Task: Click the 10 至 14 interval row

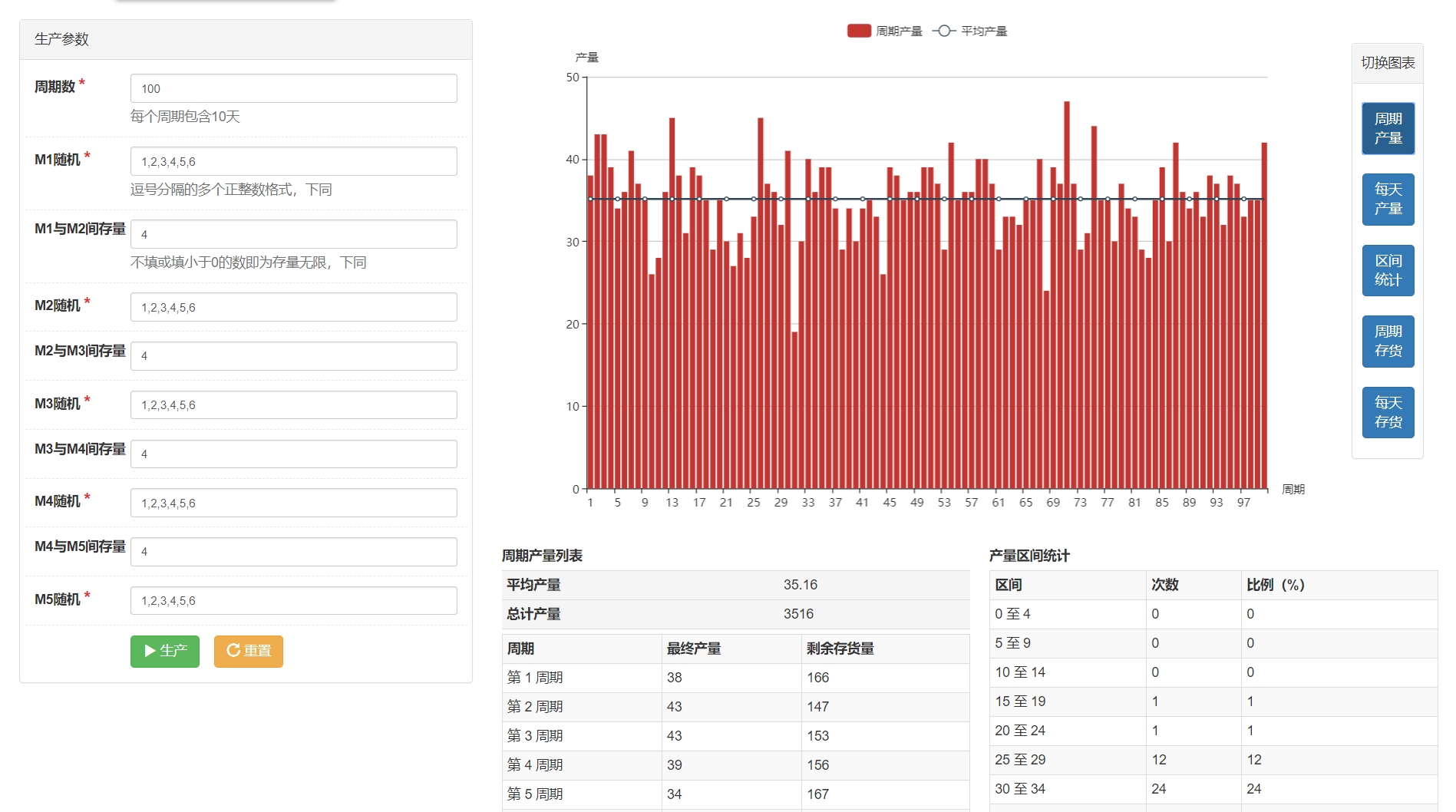Action: 1213,672
